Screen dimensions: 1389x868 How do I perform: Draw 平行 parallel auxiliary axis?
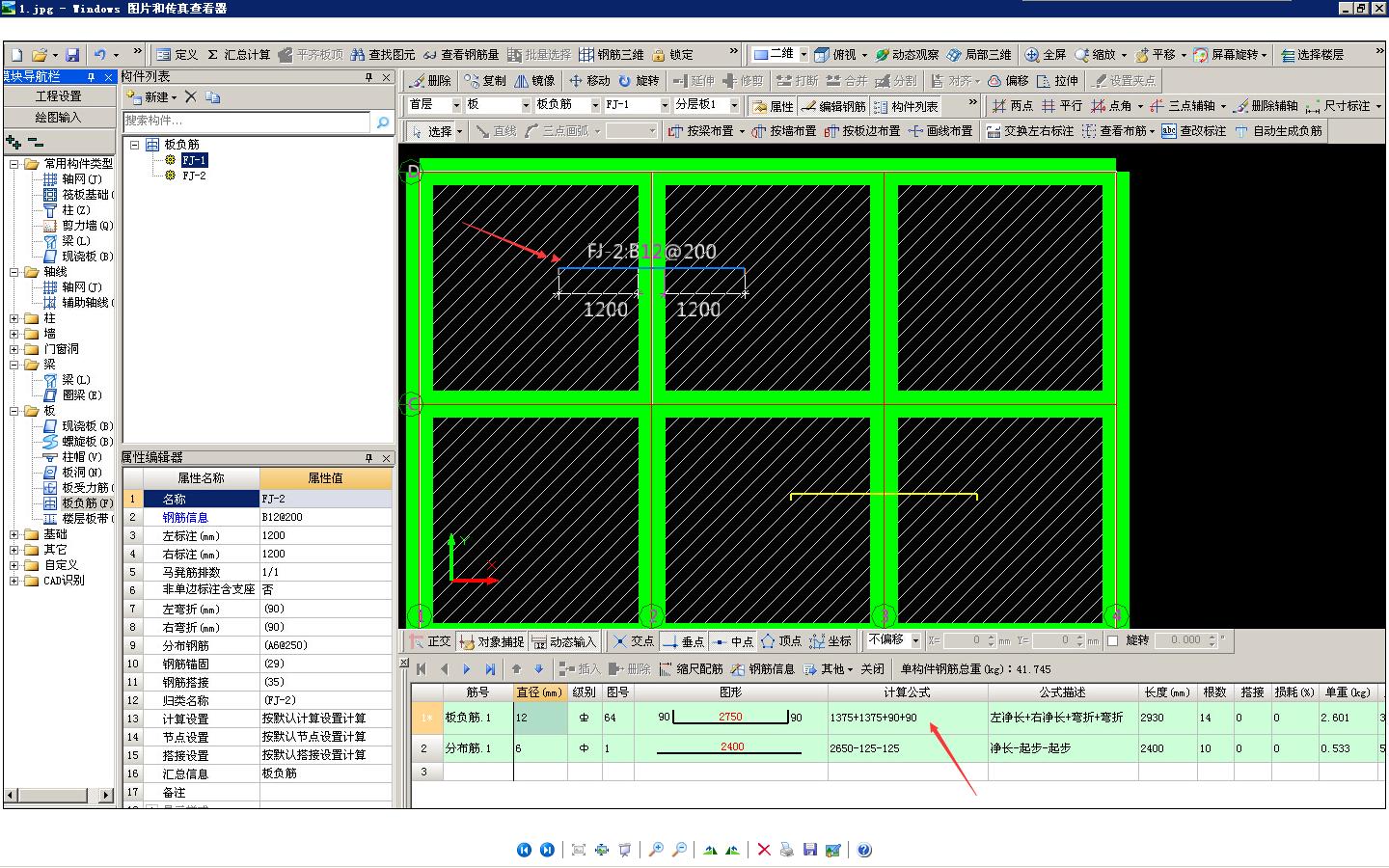1062,106
